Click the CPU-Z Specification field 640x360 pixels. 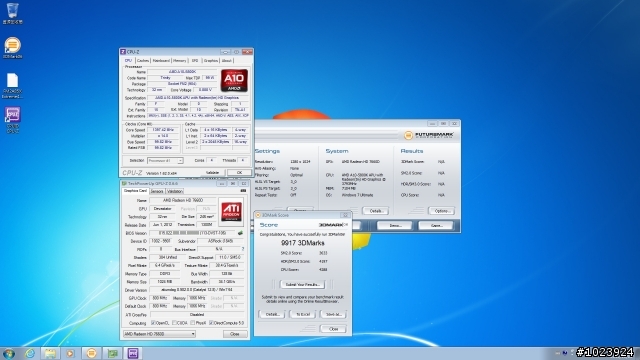click(198, 98)
